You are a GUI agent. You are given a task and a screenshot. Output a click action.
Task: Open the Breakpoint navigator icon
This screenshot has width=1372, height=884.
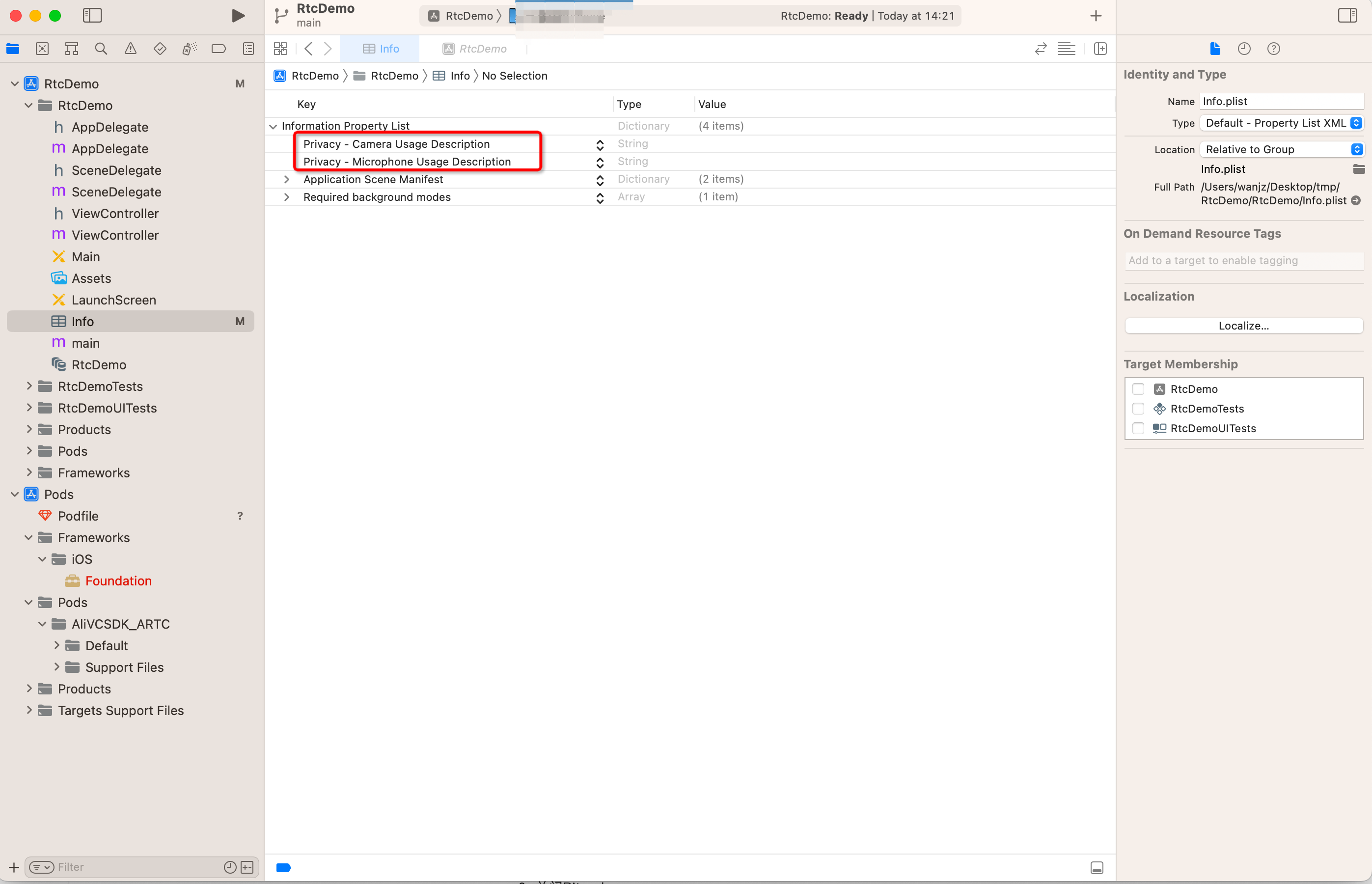pyautogui.click(x=219, y=49)
